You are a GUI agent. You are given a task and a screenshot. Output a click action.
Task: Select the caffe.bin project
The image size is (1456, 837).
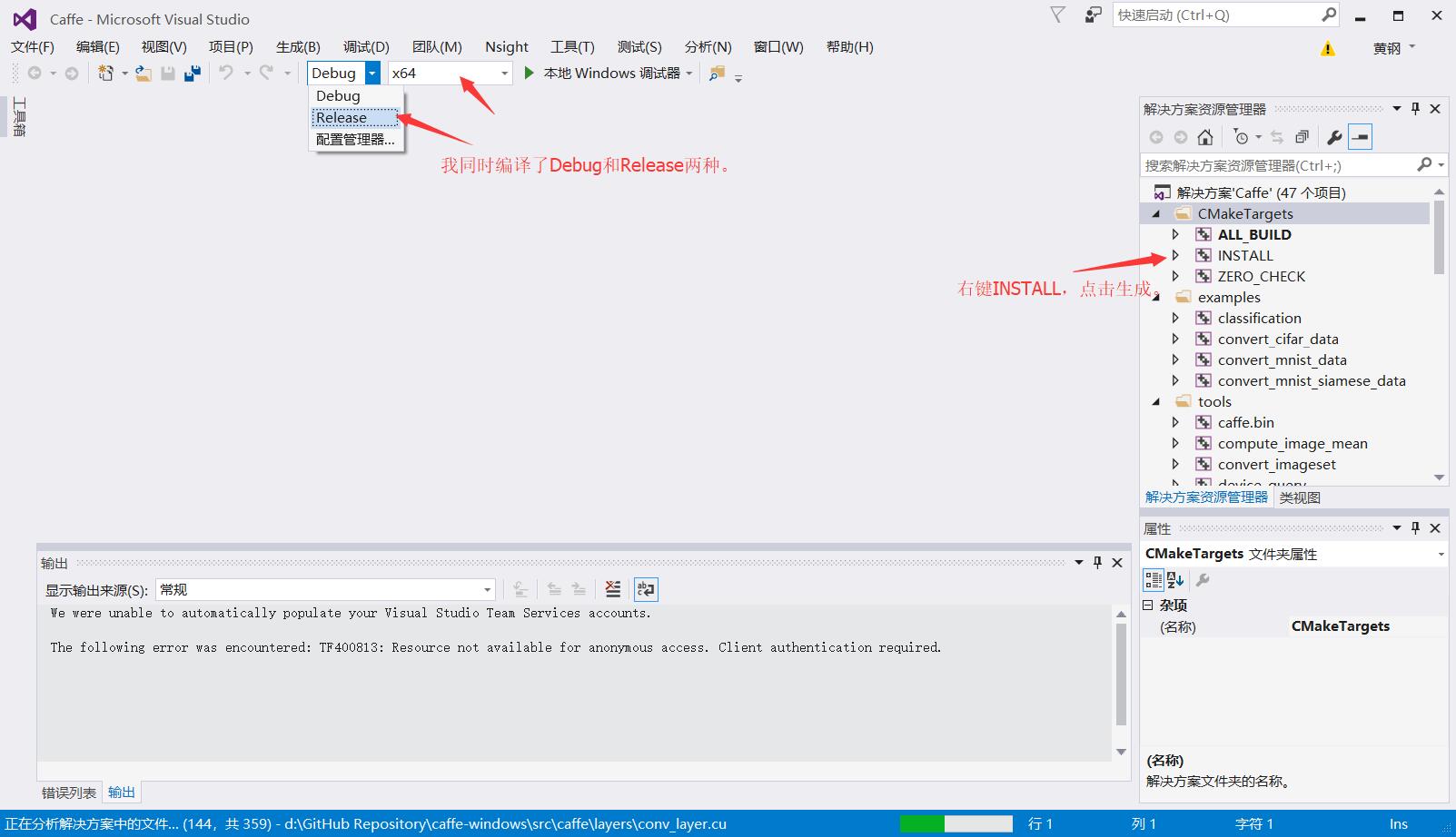click(x=1246, y=422)
